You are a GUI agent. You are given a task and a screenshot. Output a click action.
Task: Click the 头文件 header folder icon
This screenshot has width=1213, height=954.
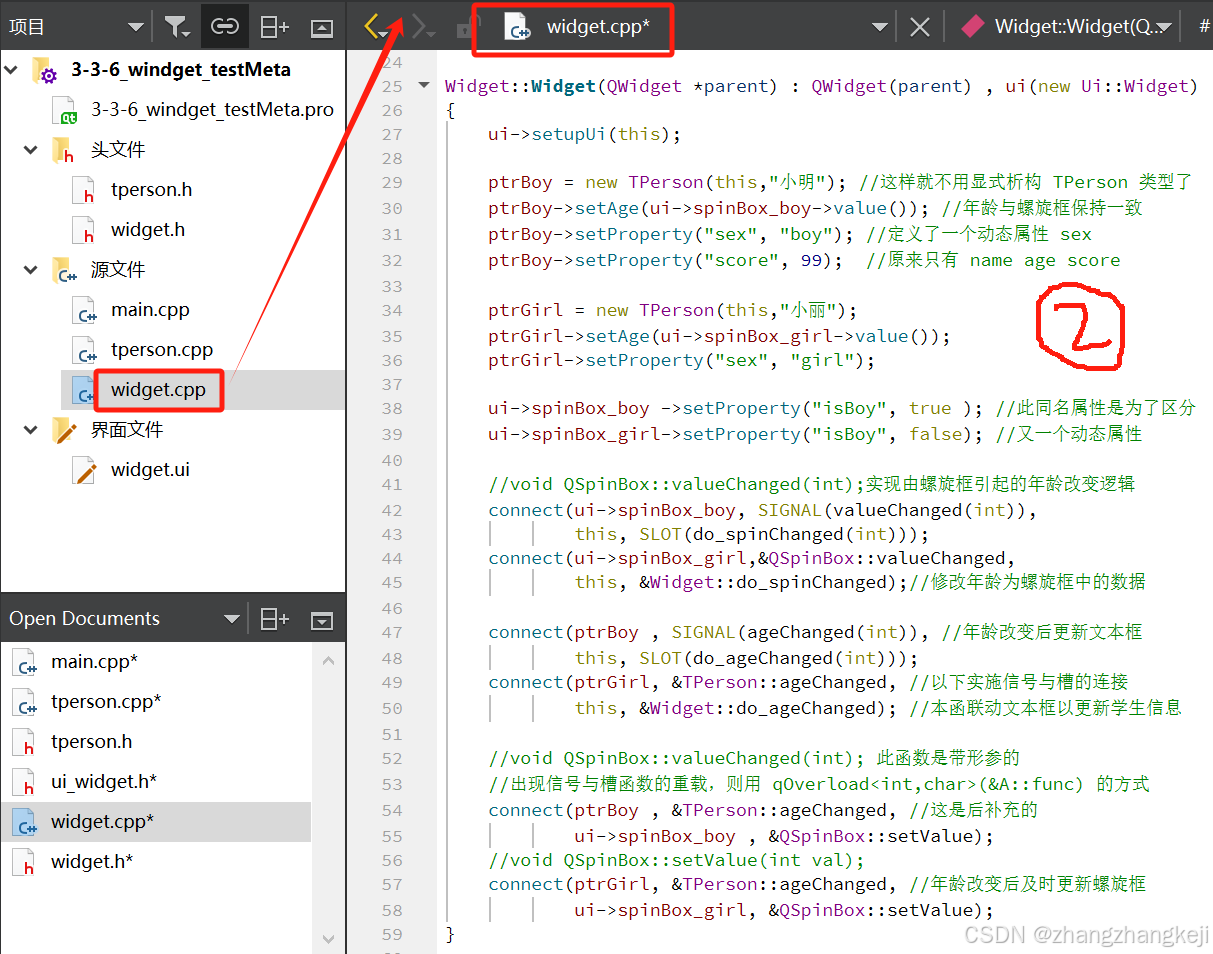click(64, 150)
